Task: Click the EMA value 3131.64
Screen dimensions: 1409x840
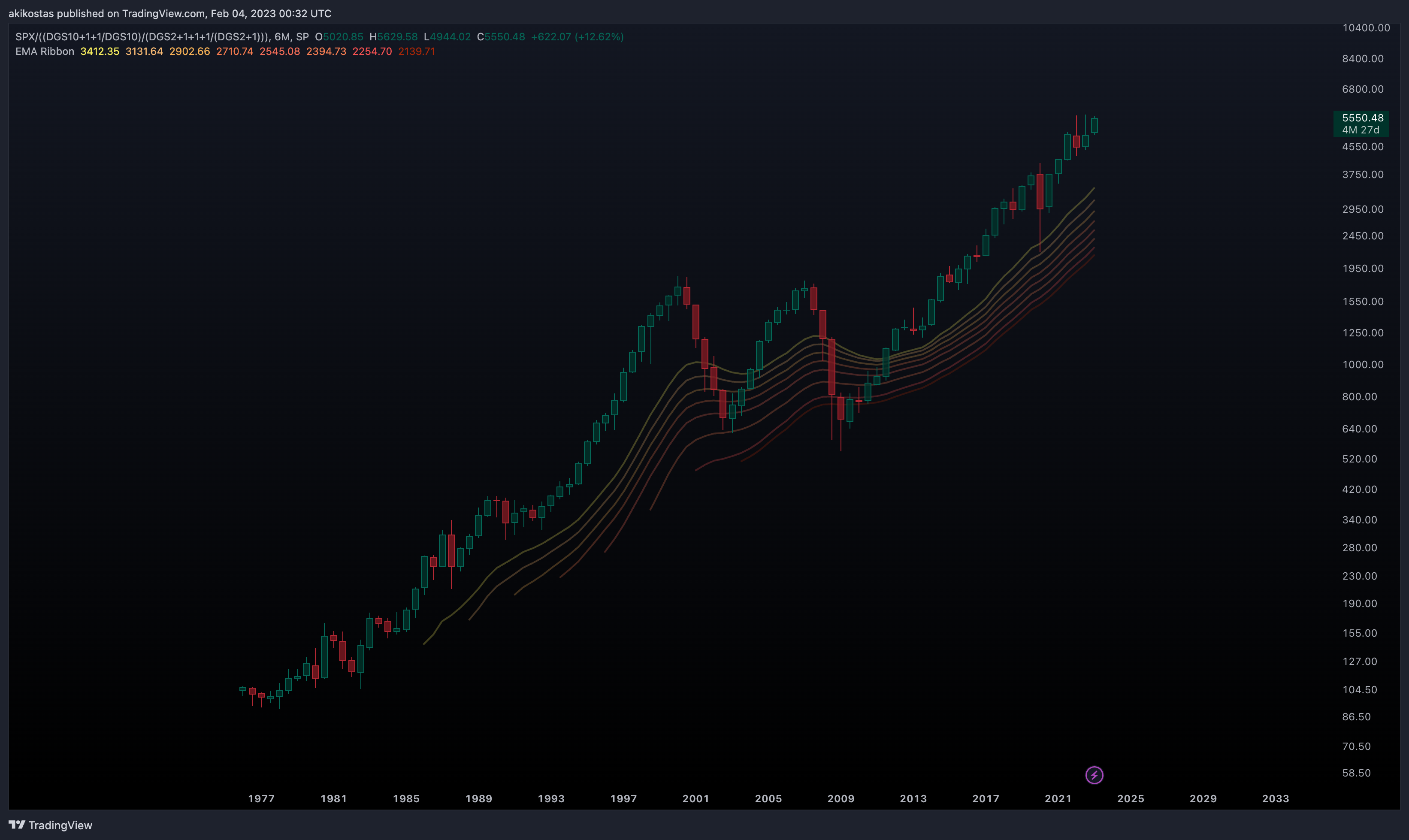Action: click(x=144, y=51)
